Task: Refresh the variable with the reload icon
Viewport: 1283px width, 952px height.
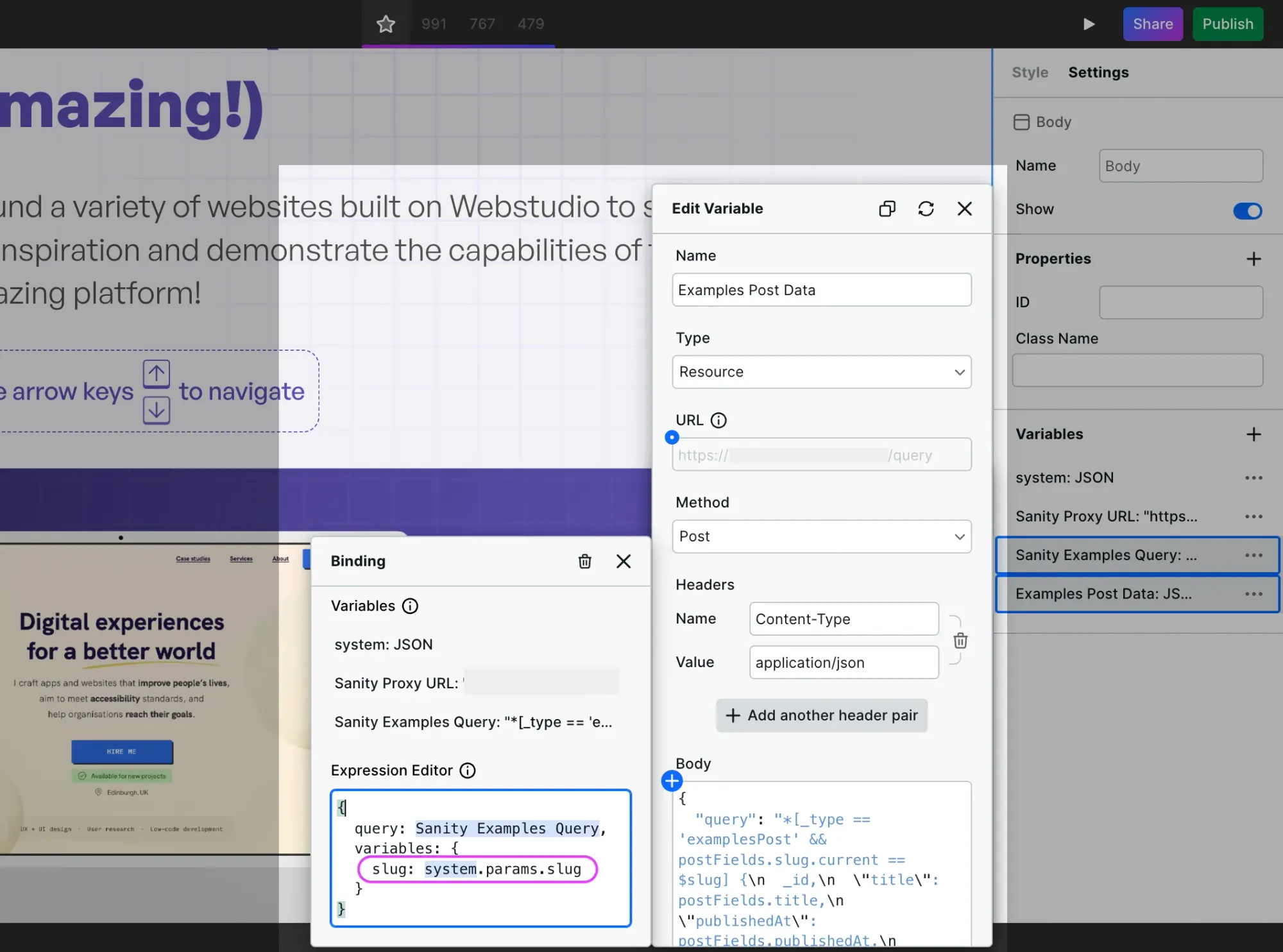Action: pos(926,208)
